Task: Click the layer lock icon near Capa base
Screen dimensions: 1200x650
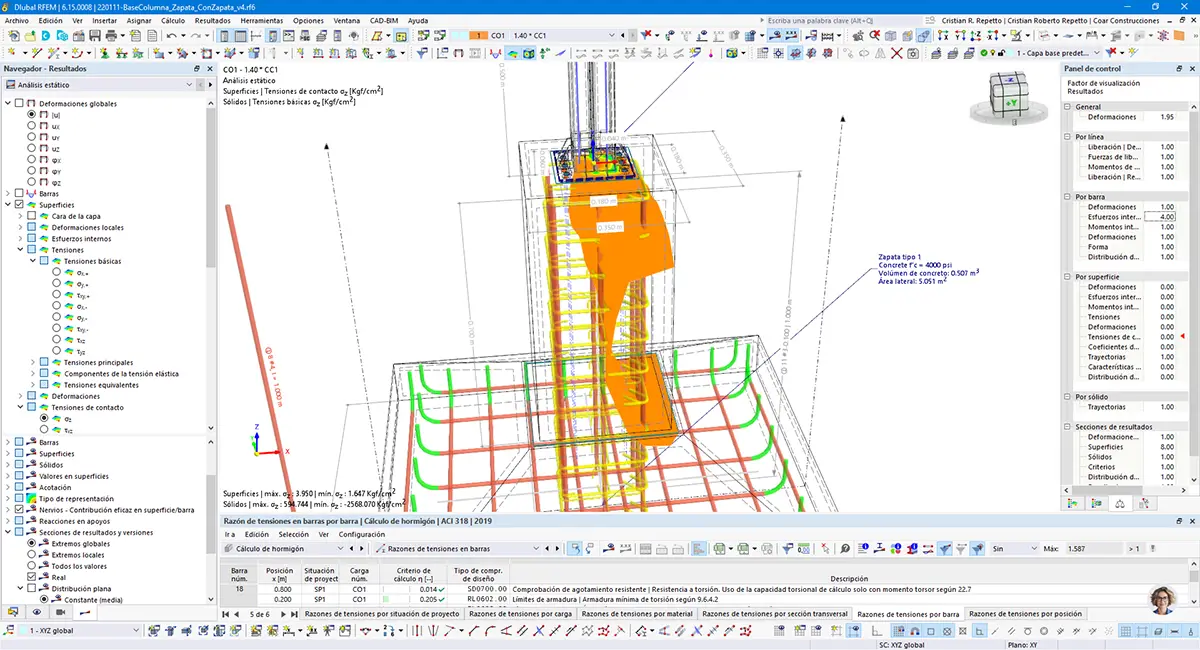Action: pyautogui.click(x=1001, y=52)
